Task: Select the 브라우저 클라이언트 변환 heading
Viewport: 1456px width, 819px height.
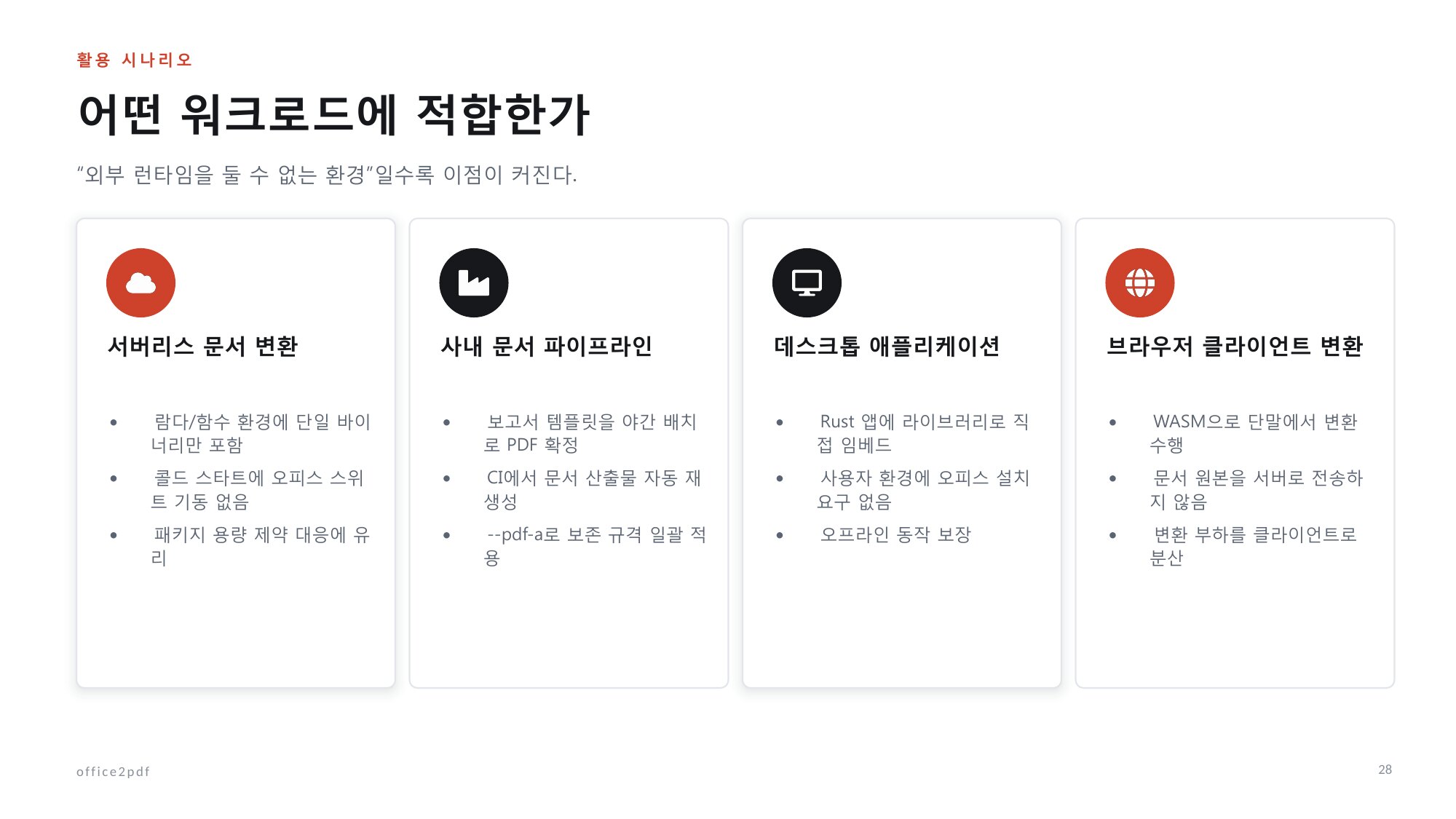Action: 1235,346
